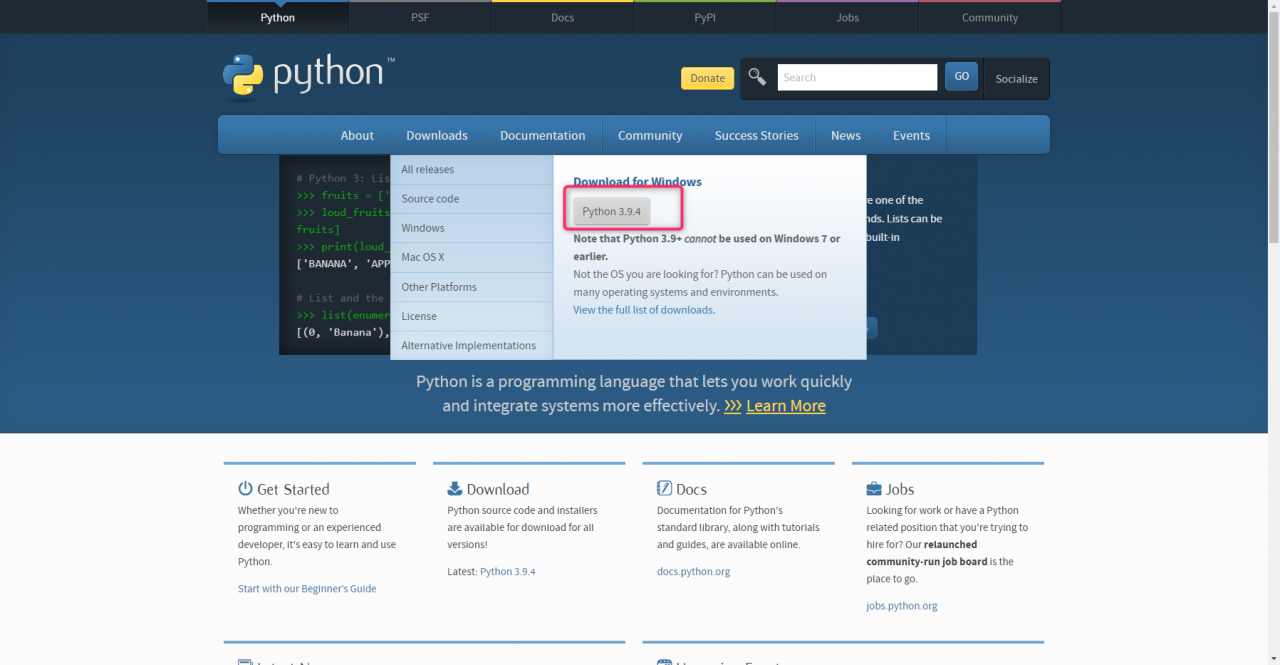This screenshot has height=665, width=1280.
Task: Download Python 3.9.4 for Windows
Action: point(612,212)
